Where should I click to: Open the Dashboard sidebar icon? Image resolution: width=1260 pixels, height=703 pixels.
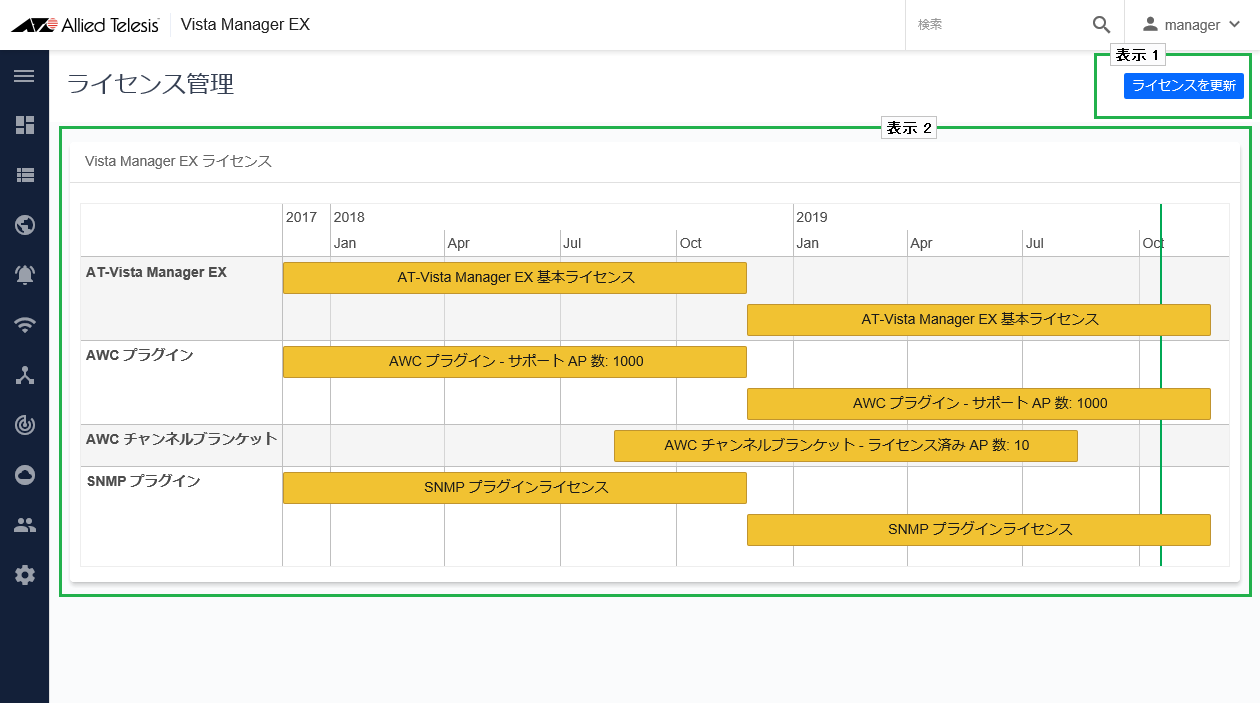tap(24, 125)
